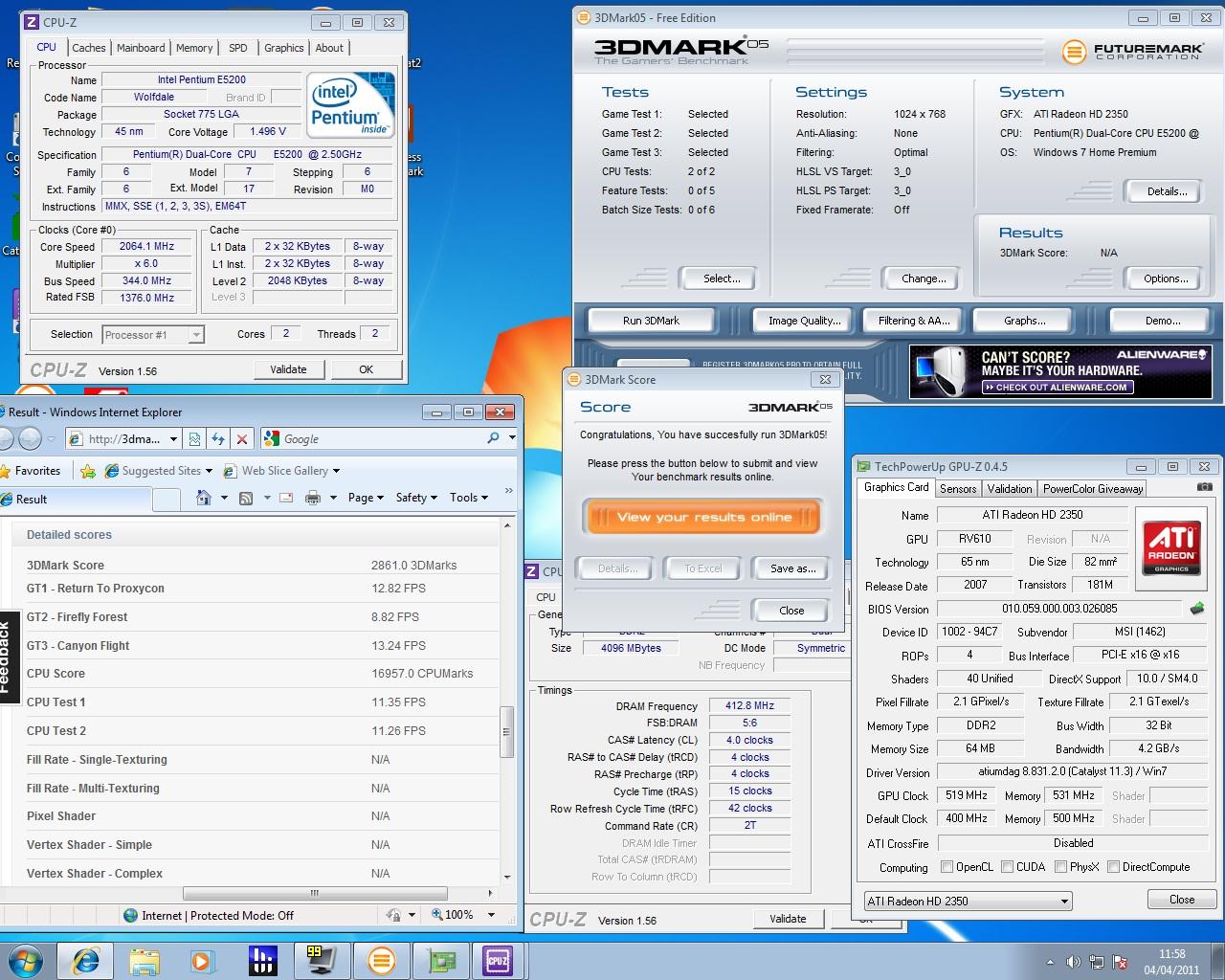Viewport: 1225px width, 980px height.
Task: Click the Options button under Results
Action: coord(1166,278)
